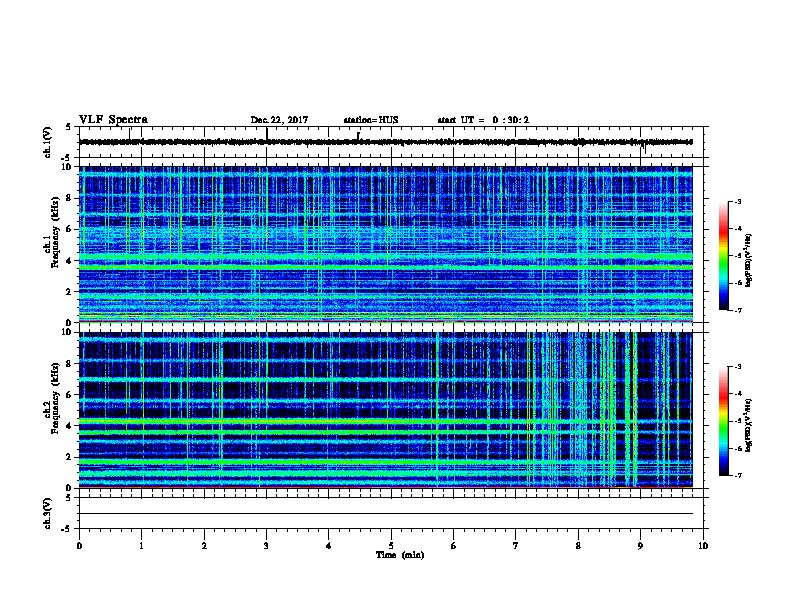Click the ch.2 spectrogram plot
The height and width of the screenshot is (612, 792).
pyautogui.click(x=386, y=410)
